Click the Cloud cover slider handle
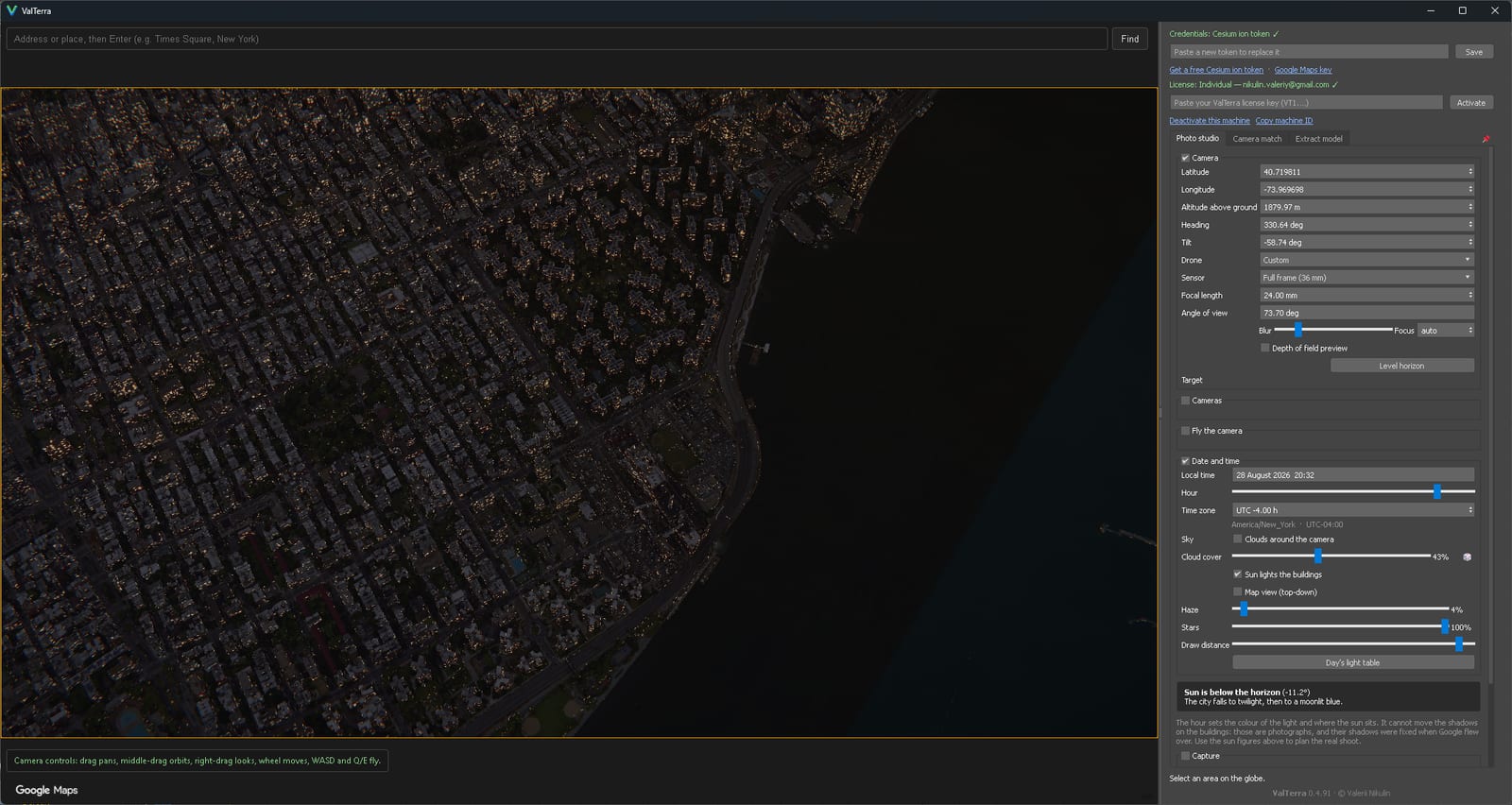The height and width of the screenshot is (805, 1512). tap(1317, 557)
